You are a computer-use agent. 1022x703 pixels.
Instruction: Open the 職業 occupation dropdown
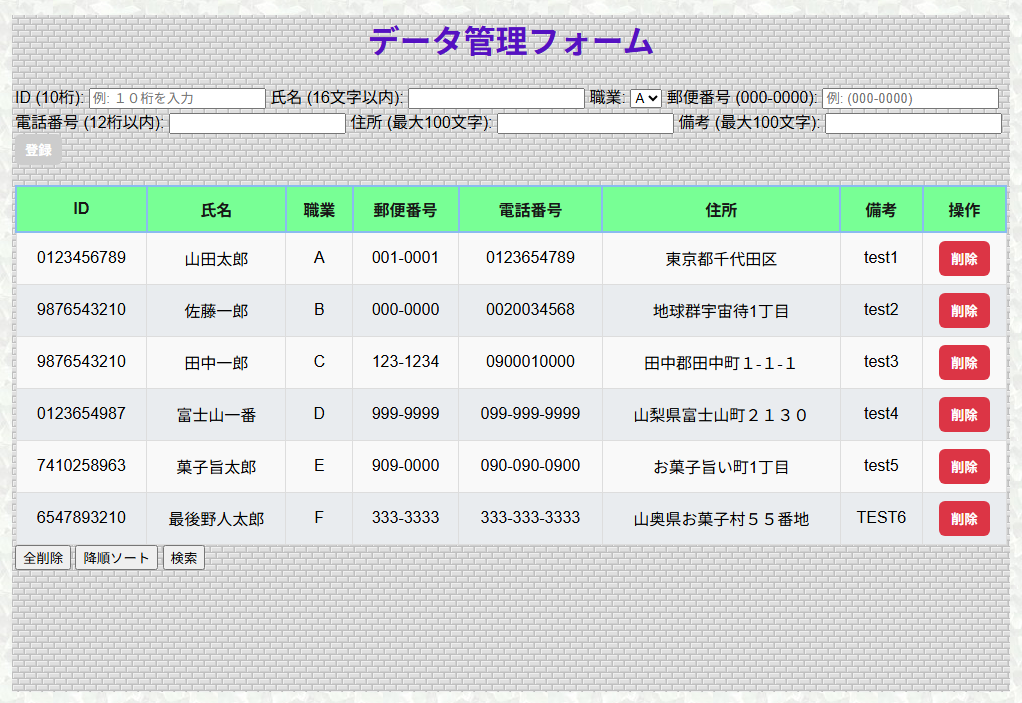coord(645,98)
